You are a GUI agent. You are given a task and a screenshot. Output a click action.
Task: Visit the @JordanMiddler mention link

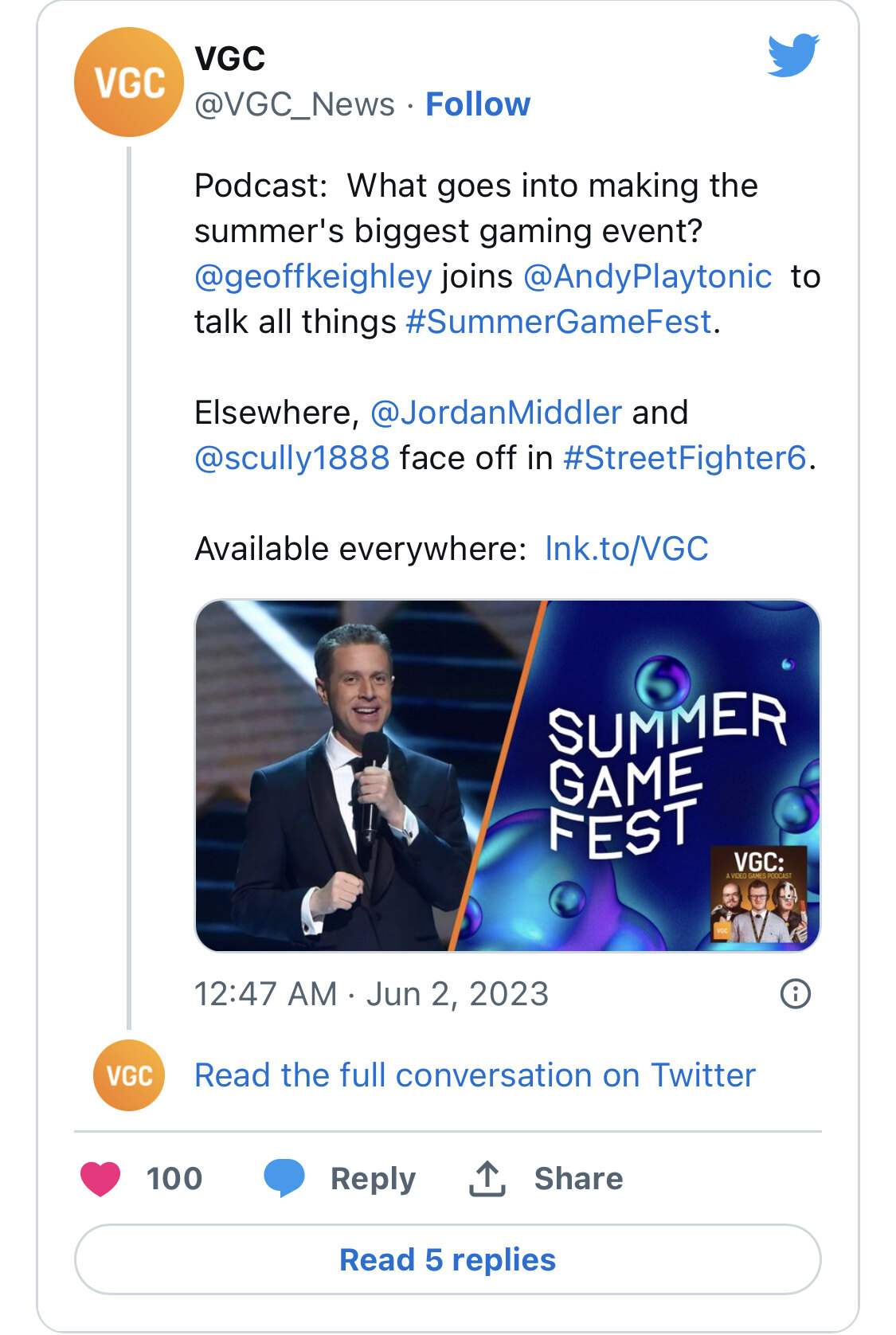coord(496,413)
